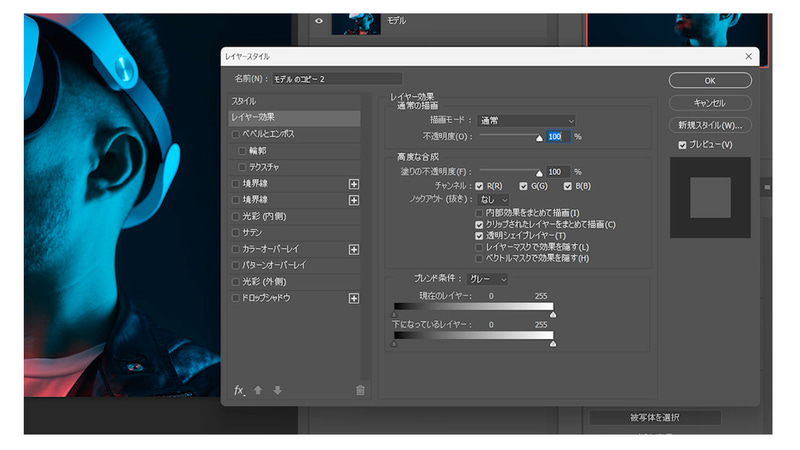800x450 pixels.
Task: Select first 境界線 entry in list
Action: point(255,184)
